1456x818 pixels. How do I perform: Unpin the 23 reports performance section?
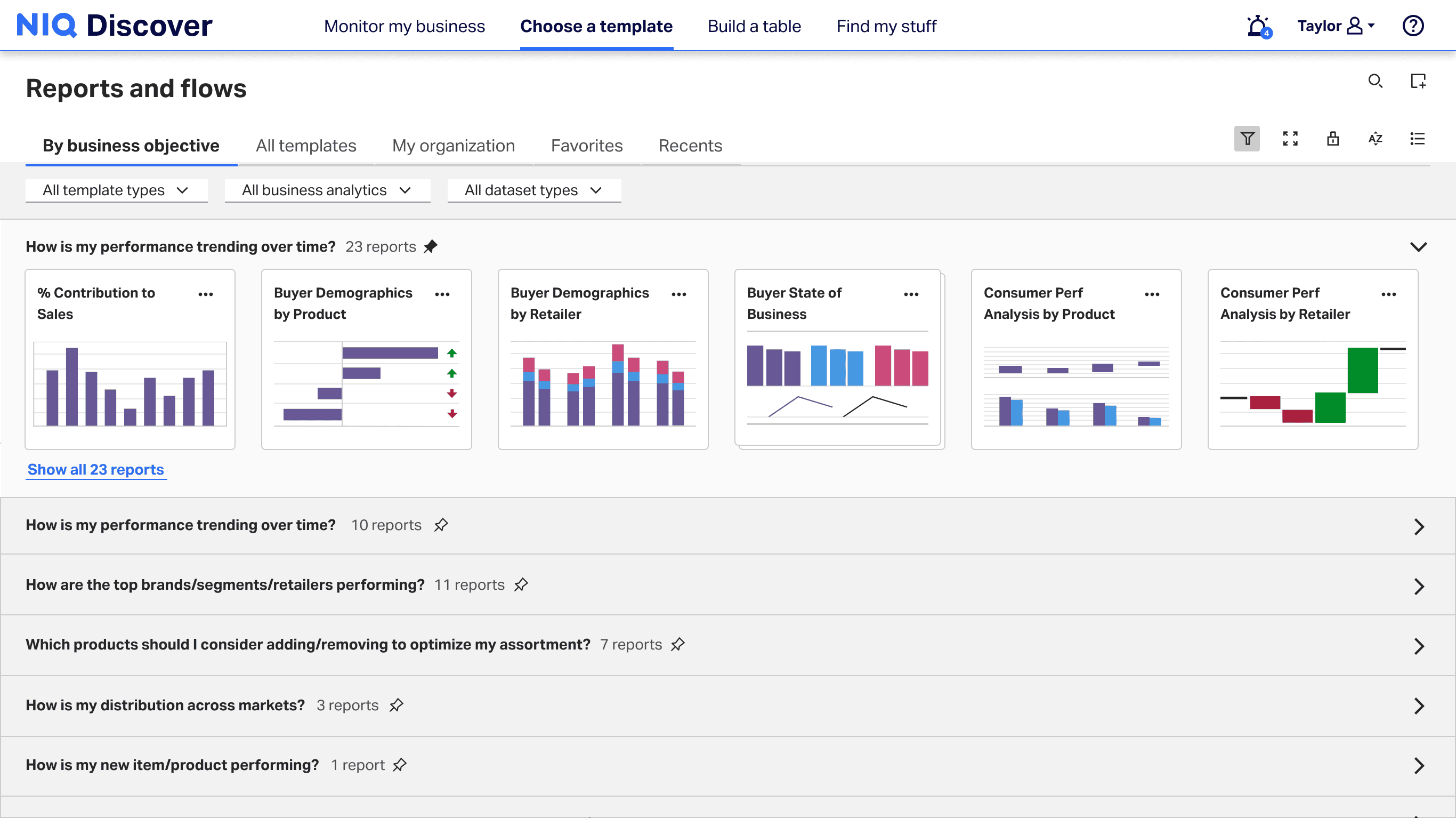click(x=431, y=247)
